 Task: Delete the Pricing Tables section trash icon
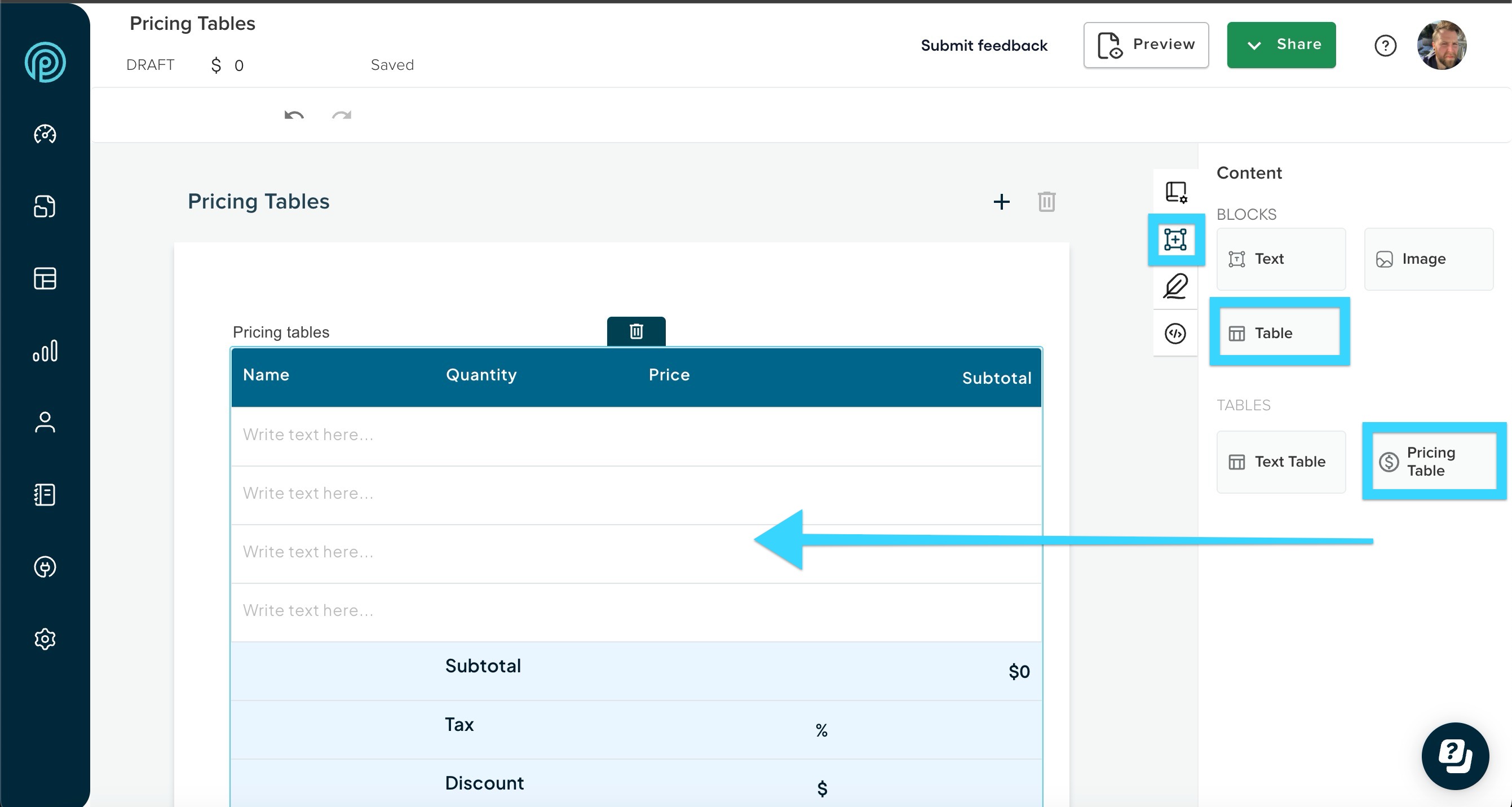(x=1046, y=202)
